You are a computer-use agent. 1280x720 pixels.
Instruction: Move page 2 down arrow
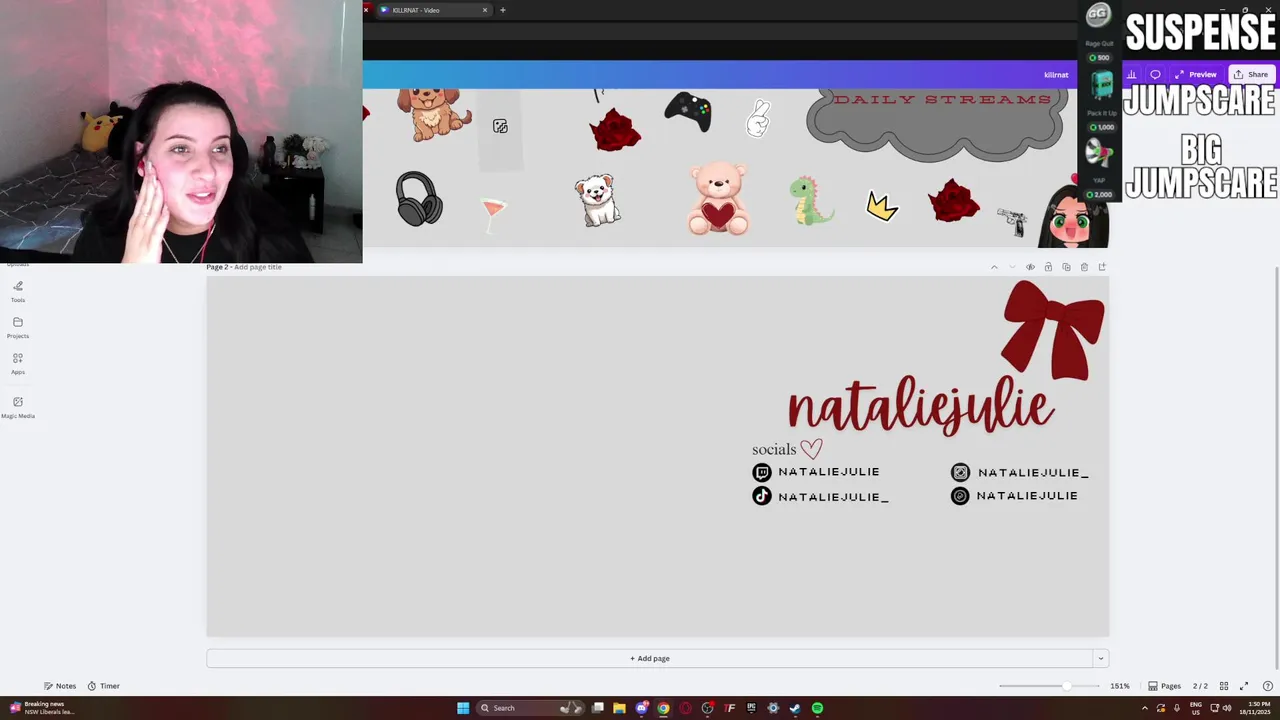tap(1012, 267)
